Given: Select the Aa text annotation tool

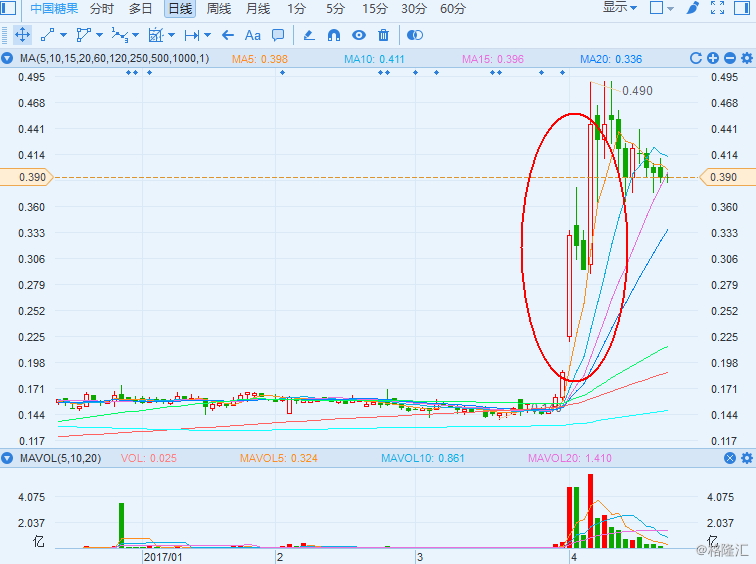Looking at the screenshot, I should (253, 35).
